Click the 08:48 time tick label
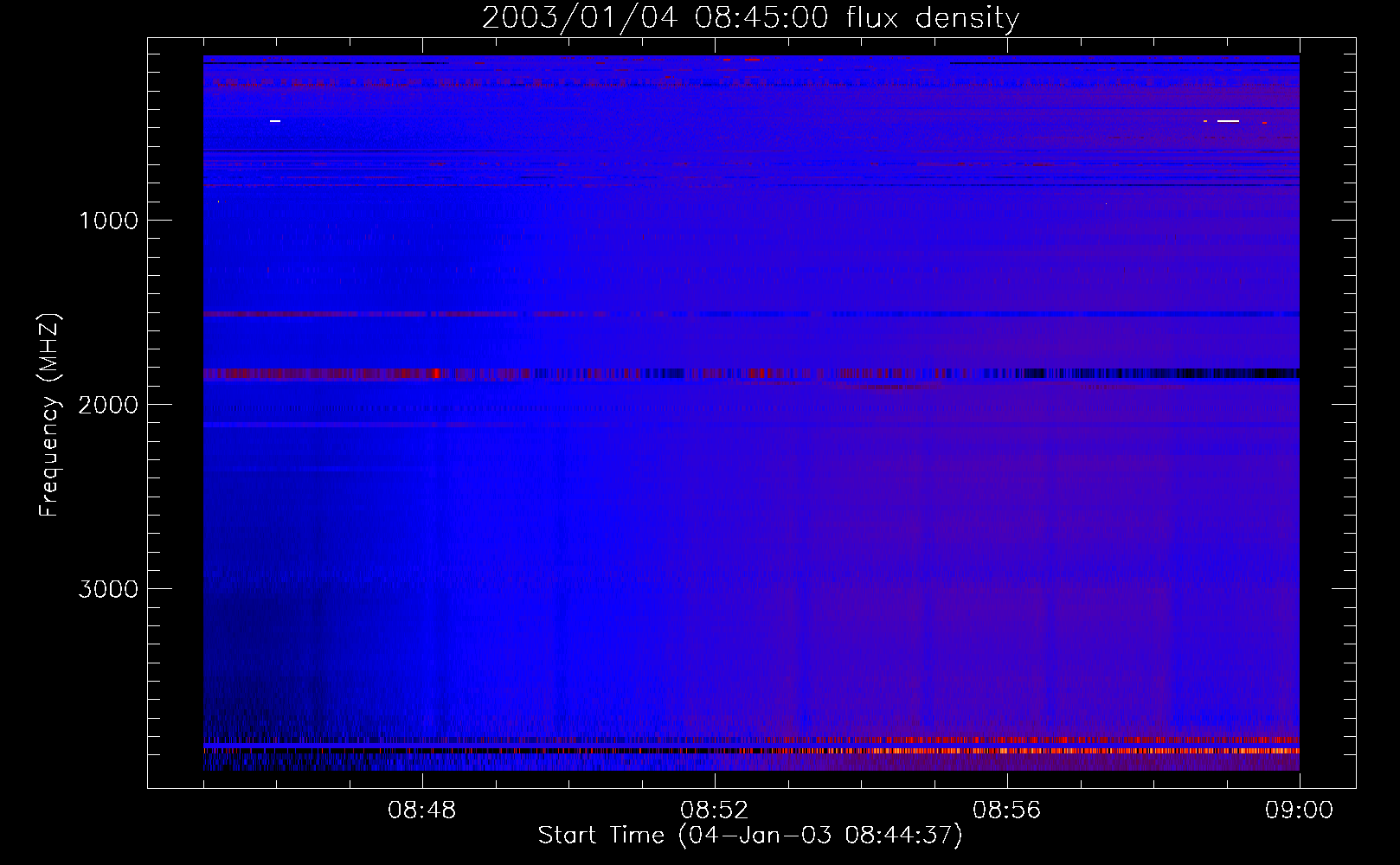This screenshot has height=865, width=1400. 422,811
